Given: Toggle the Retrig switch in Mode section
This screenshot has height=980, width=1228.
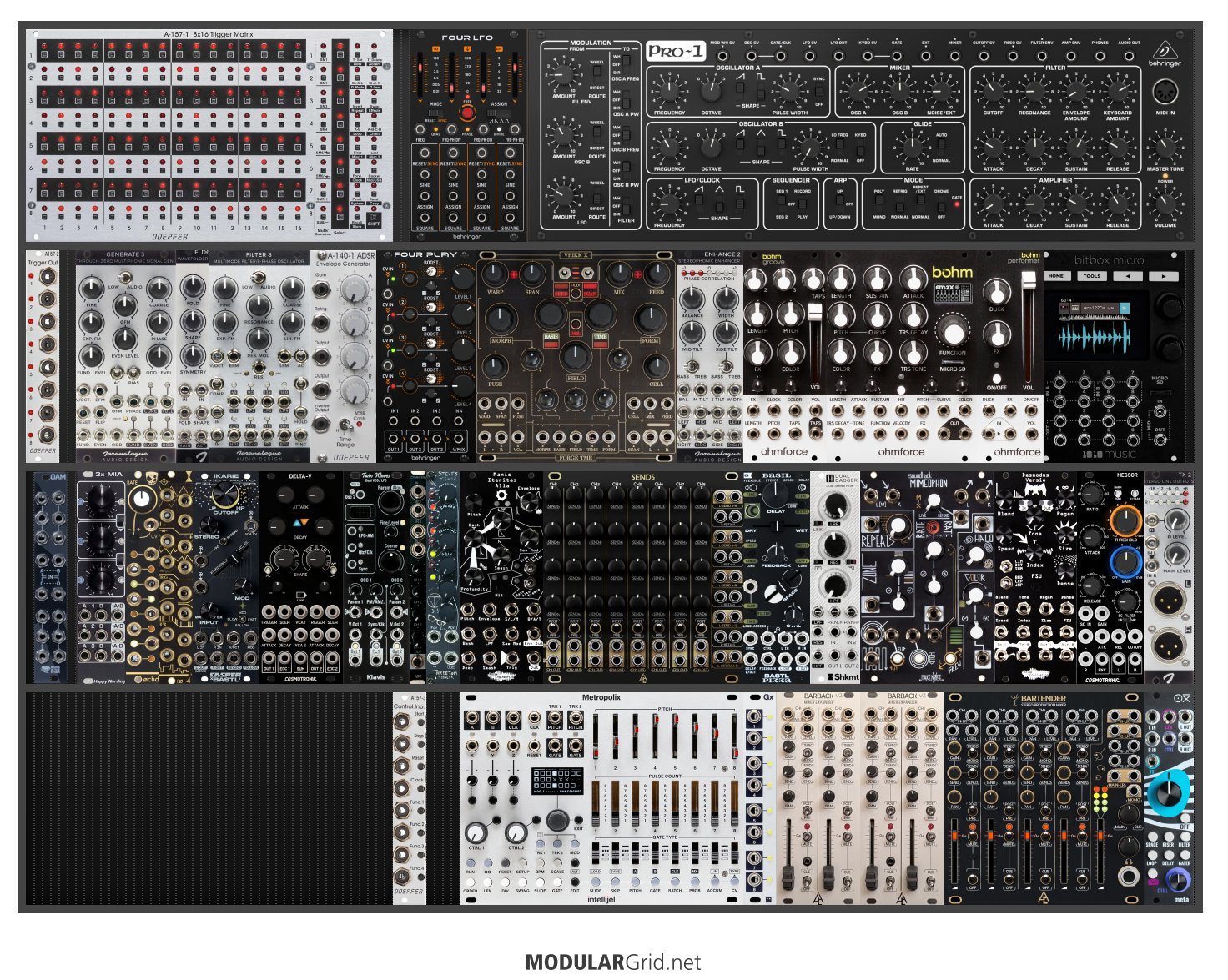Looking at the screenshot, I should click(899, 204).
